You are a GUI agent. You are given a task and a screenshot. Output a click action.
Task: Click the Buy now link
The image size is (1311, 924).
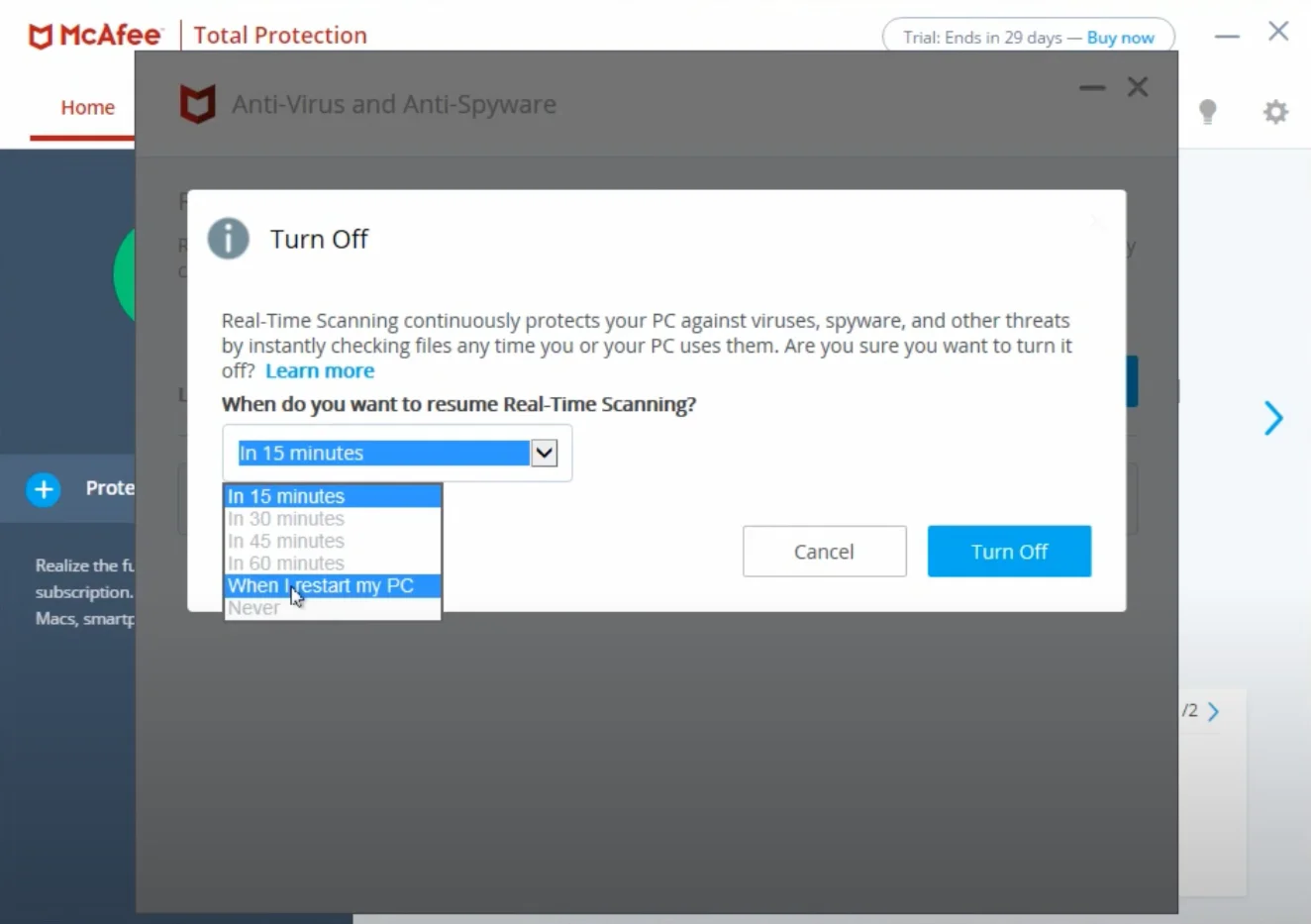(1121, 38)
